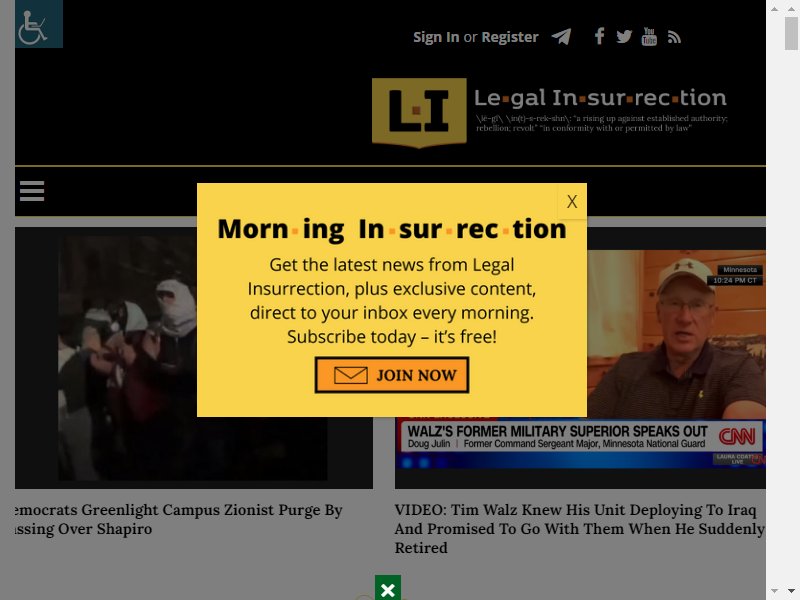The image size is (800, 600).
Task: Open the RSS feed icon
Action: pos(674,37)
